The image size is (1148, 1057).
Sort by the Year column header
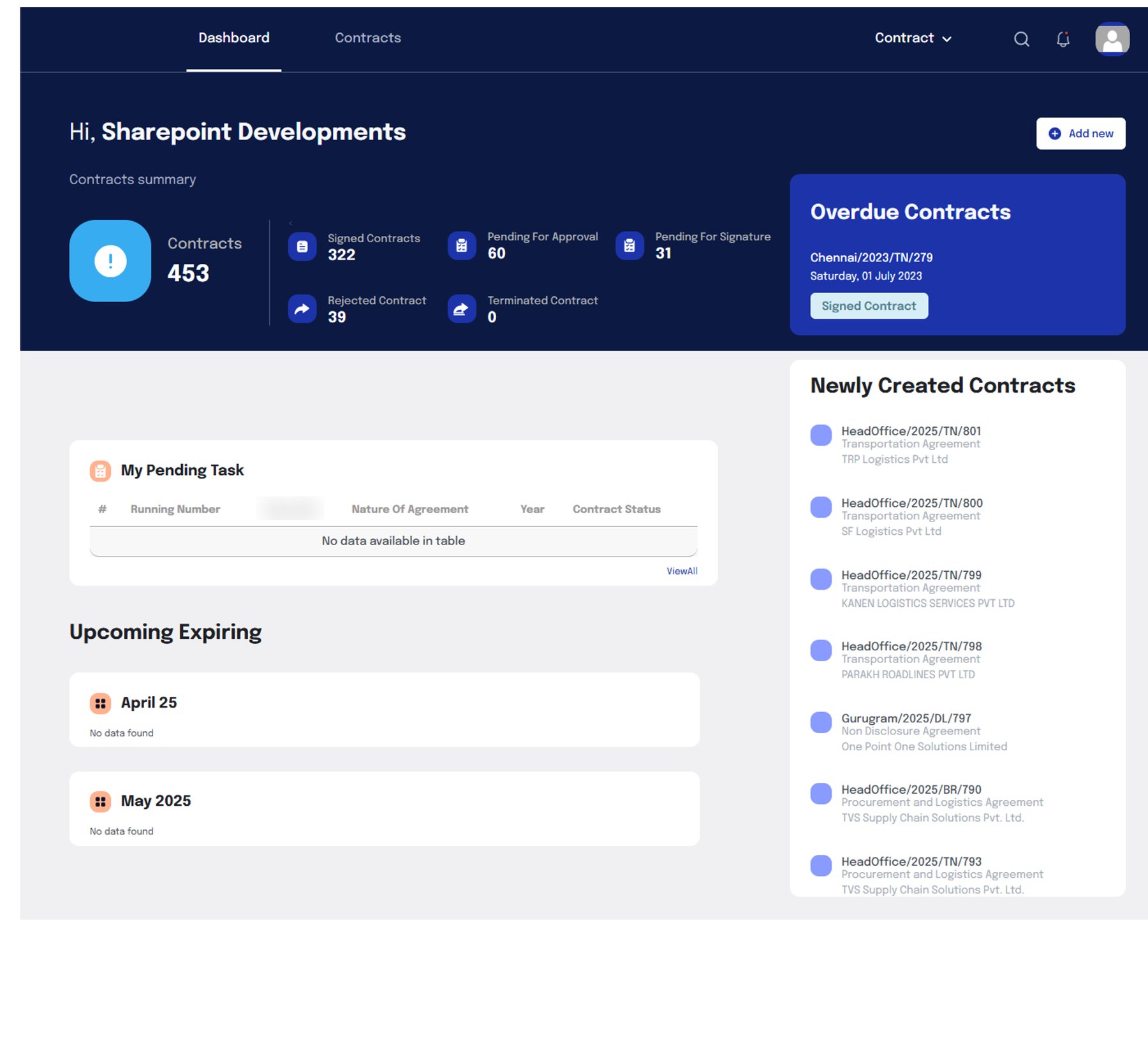click(x=532, y=509)
